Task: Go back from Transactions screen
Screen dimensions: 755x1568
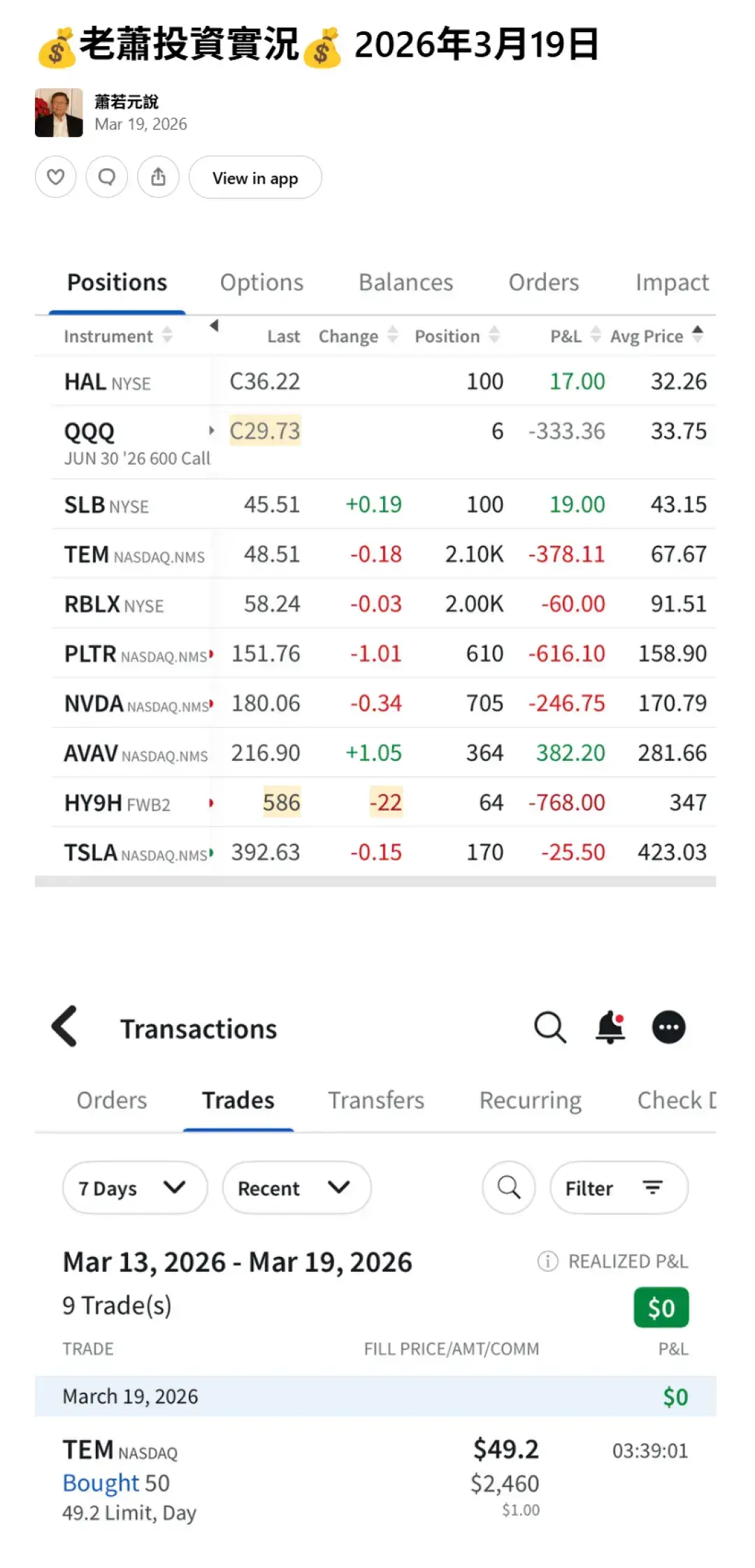Action: click(x=64, y=1026)
